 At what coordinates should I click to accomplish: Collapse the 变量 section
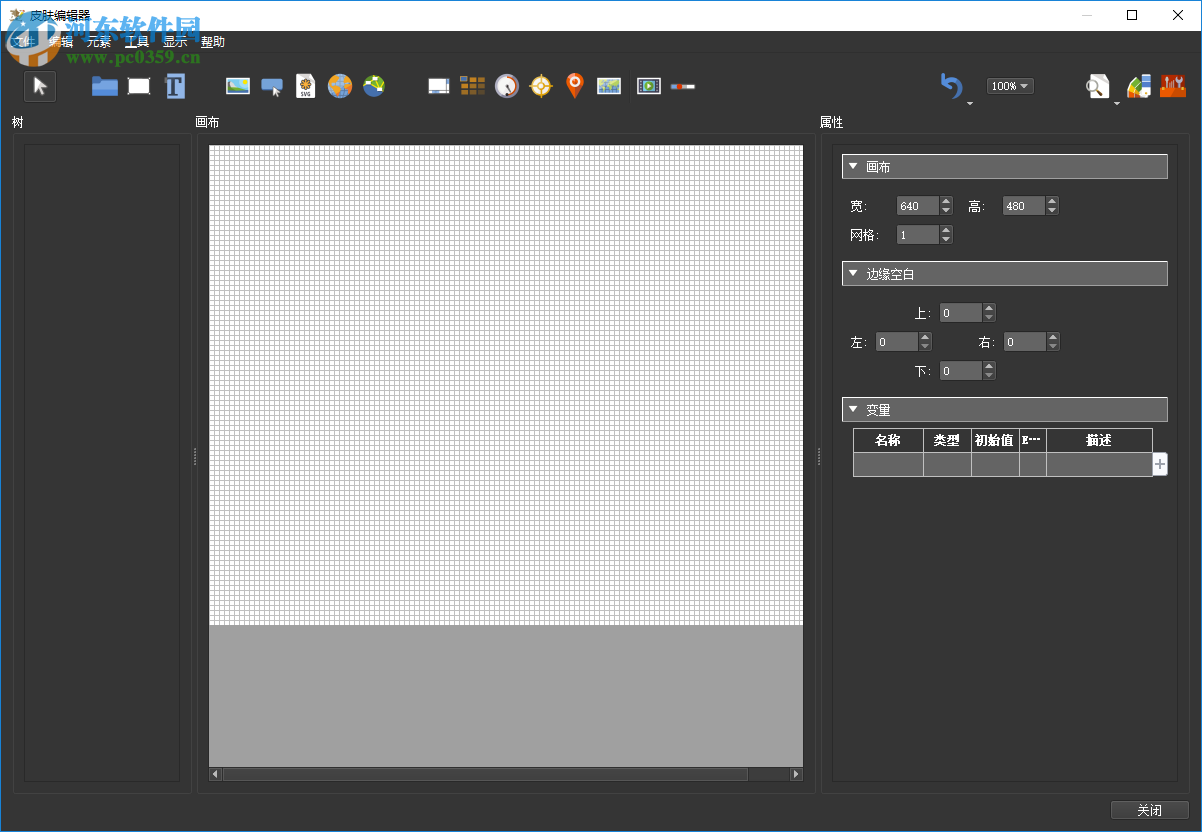pos(853,409)
